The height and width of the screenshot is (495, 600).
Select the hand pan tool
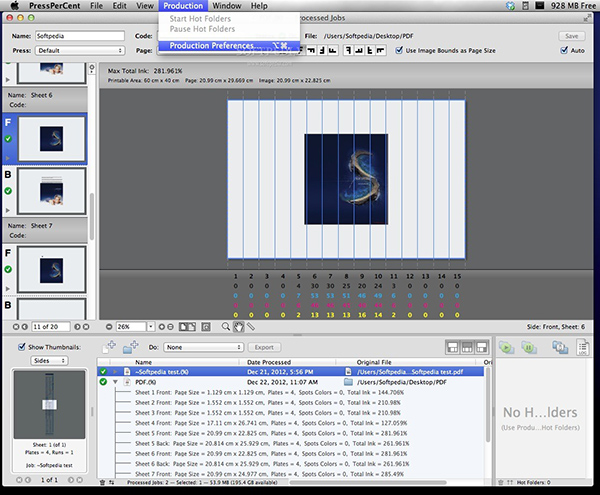pos(237,327)
